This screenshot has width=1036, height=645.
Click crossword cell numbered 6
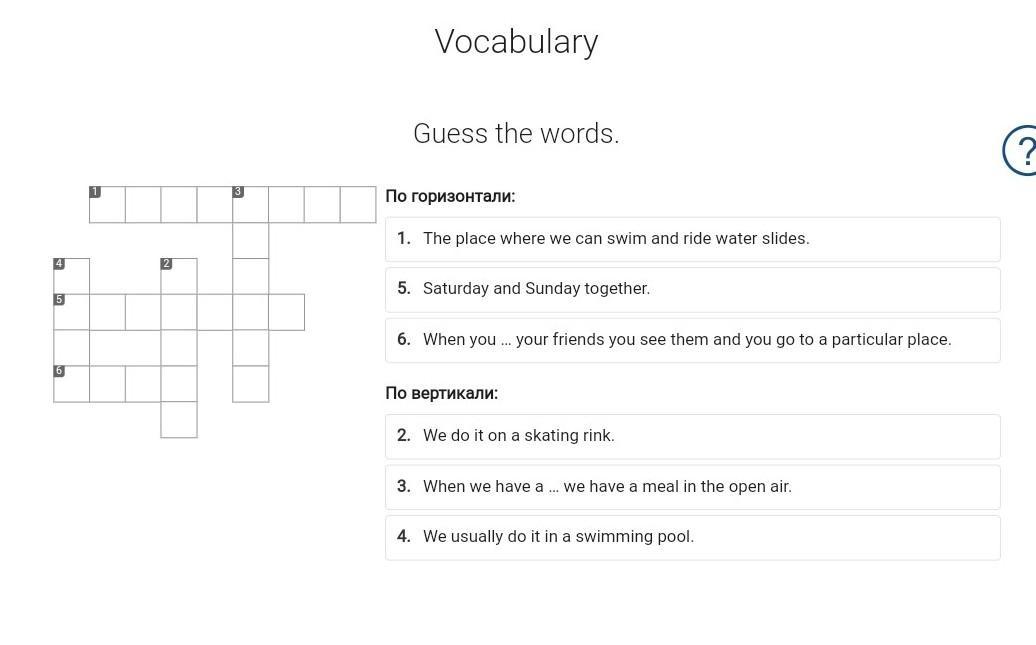pos(71,384)
